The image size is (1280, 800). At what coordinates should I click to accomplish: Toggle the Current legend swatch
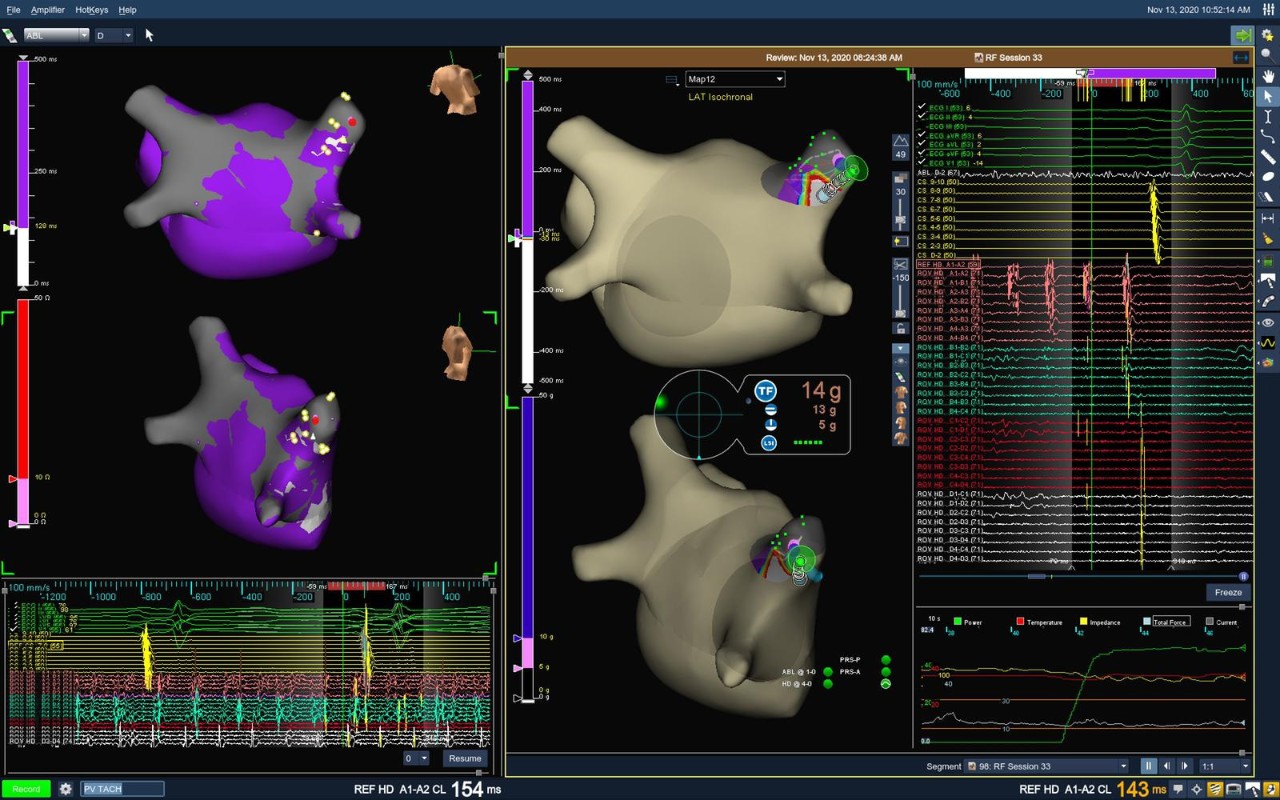pyautogui.click(x=1209, y=622)
